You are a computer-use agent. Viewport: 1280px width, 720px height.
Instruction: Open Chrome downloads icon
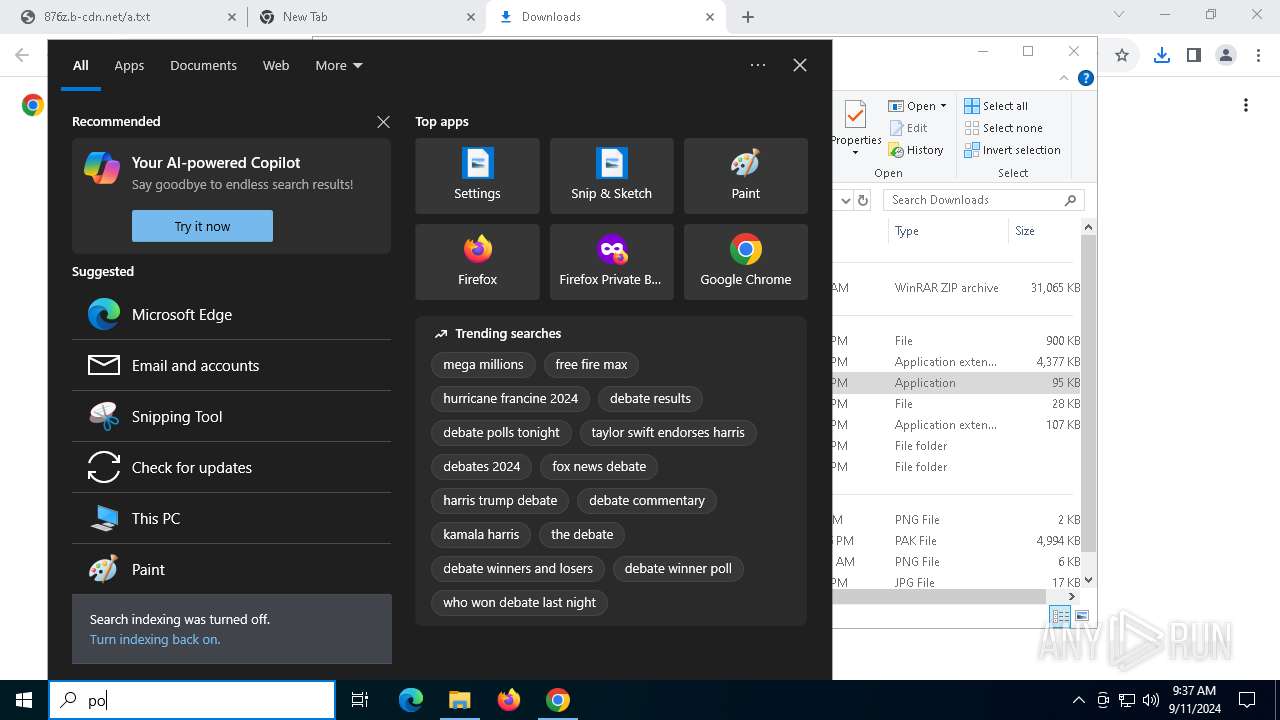click(x=1161, y=55)
